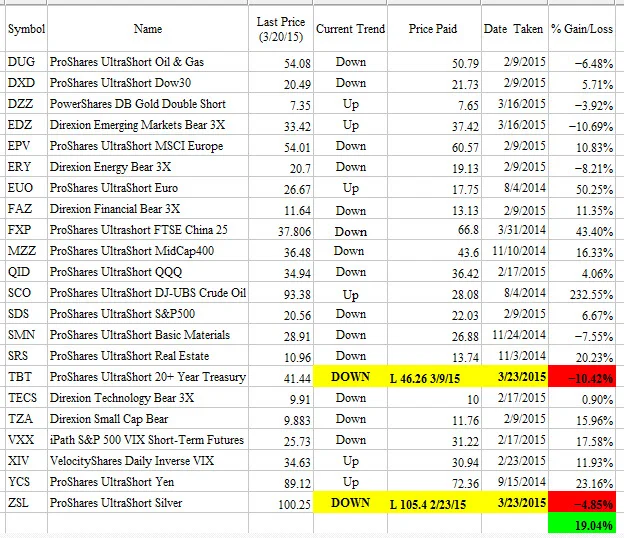Image resolution: width=624 pixels, height=538 pixels.
Task: Click the 11/10/2014 date cell
Action: coord(515,251)
